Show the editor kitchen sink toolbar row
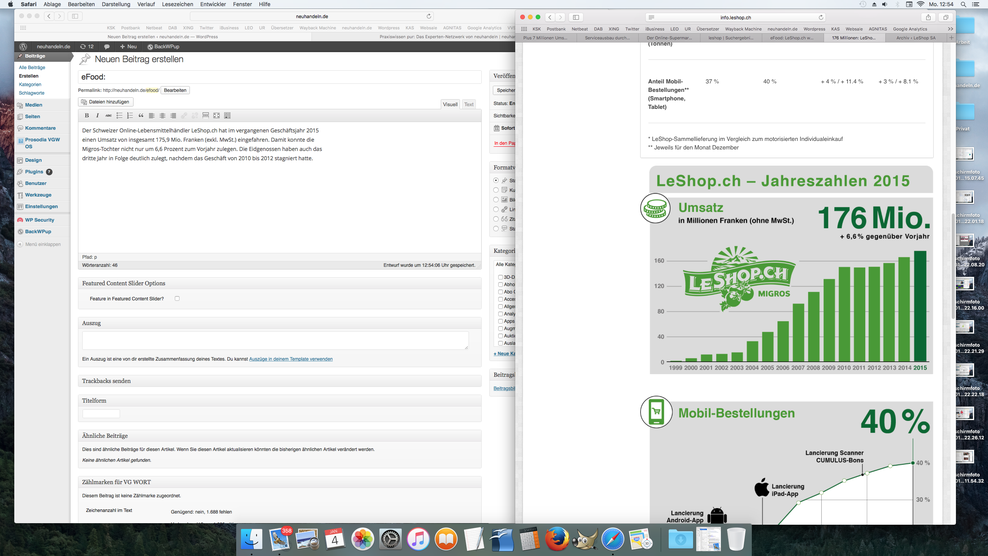Viewport: 988px width, 556px height. coord(227,116)
